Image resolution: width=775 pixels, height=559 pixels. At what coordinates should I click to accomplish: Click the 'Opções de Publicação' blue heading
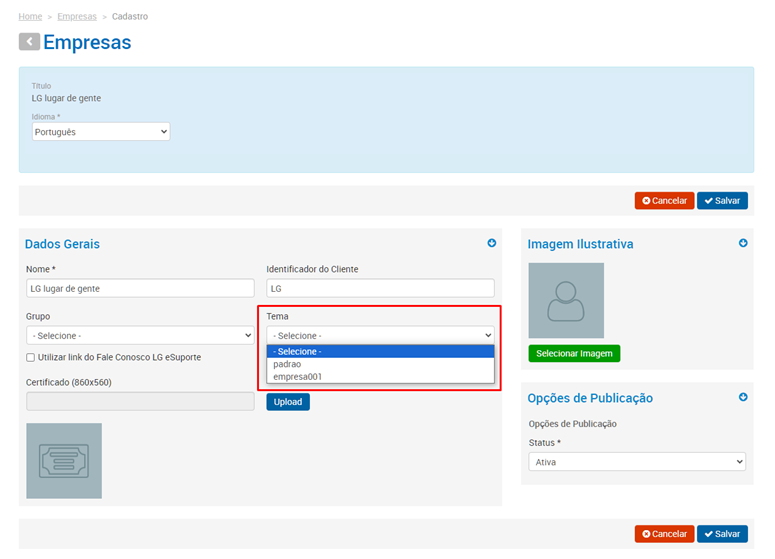590,398
